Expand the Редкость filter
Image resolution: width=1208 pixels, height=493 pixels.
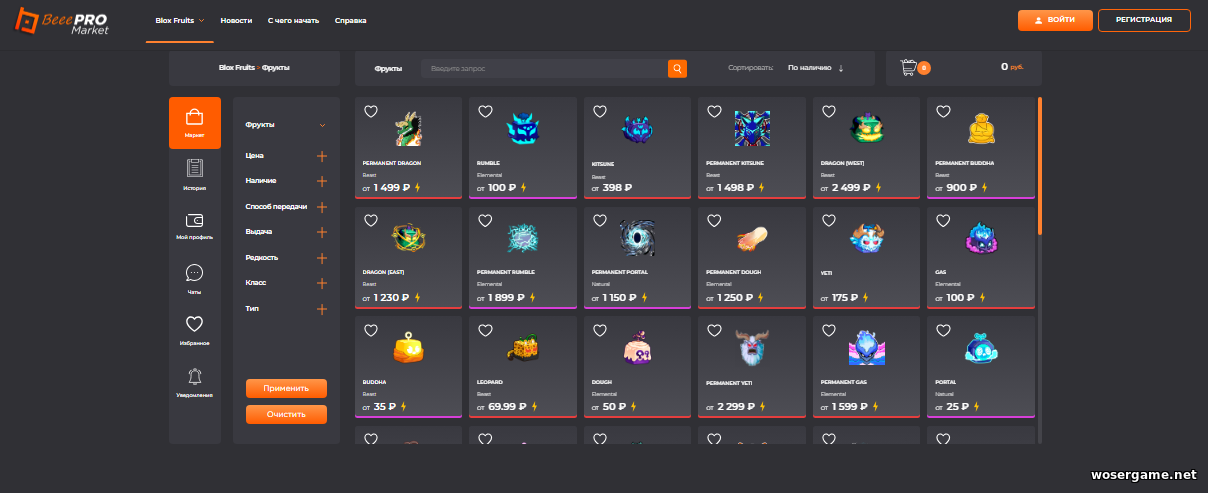pyautogui.click(x=322, y=258)
